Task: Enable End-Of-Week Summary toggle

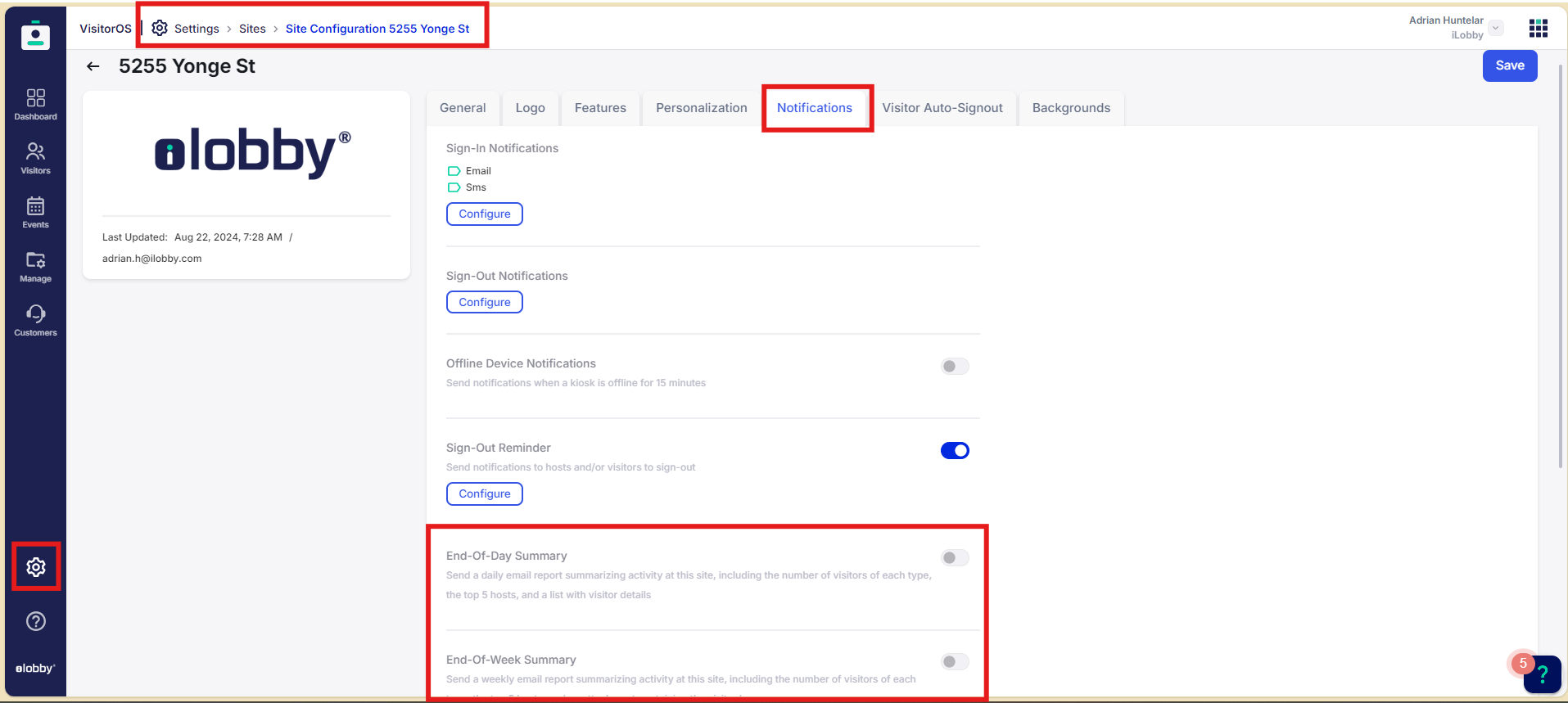Action: 955,661
